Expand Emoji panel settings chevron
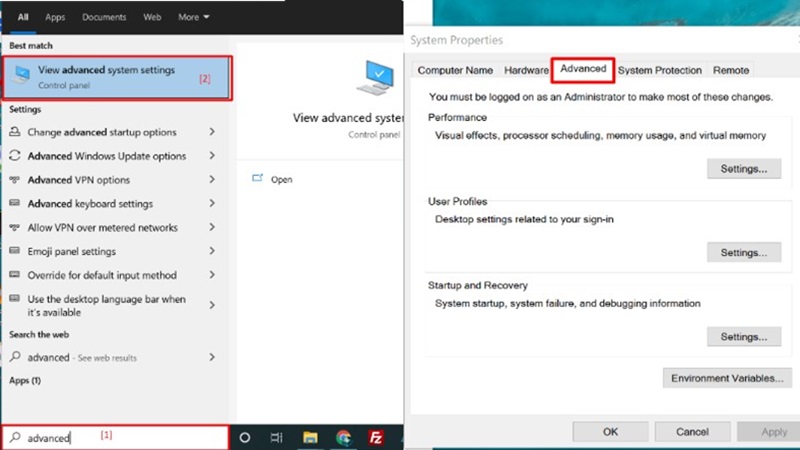 [212, 251]
